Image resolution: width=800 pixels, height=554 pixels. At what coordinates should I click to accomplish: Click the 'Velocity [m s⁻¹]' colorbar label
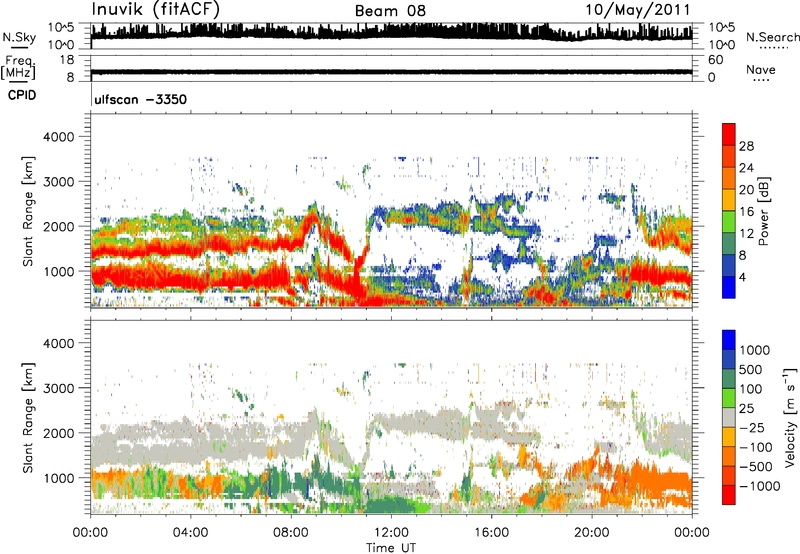[790, 417]
